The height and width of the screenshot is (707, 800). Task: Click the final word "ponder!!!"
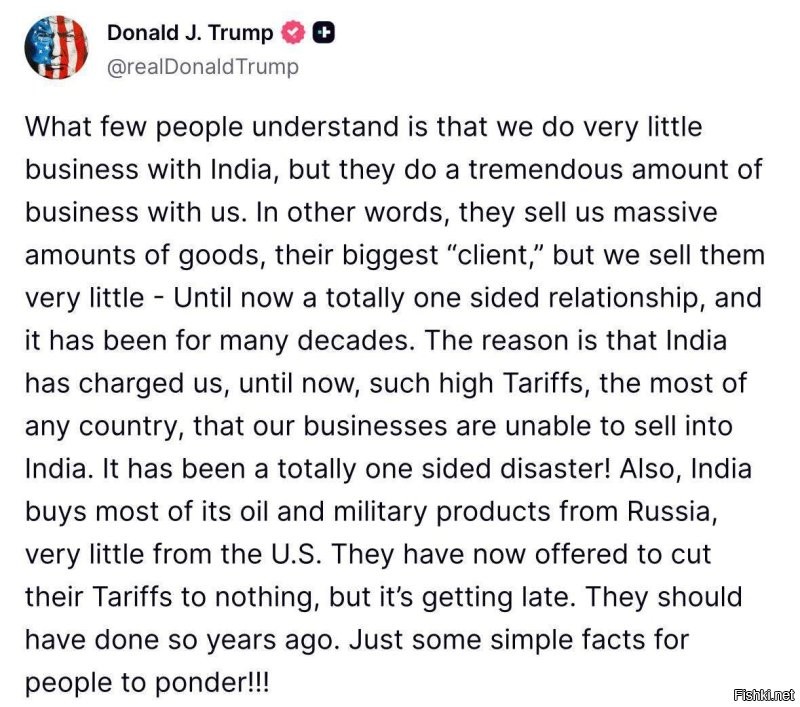(x=212, y=683)
